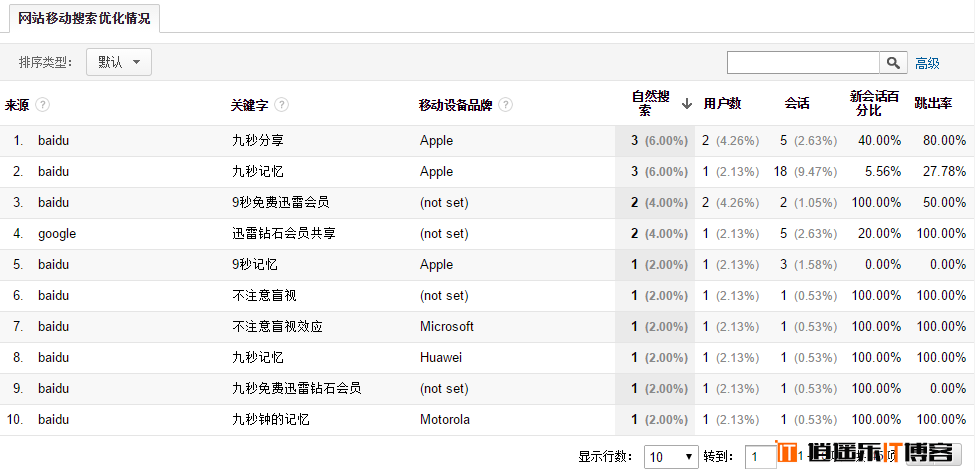Open the 高级 advanced filter link
Screen dimensions: 975x471
coord(927,63)
